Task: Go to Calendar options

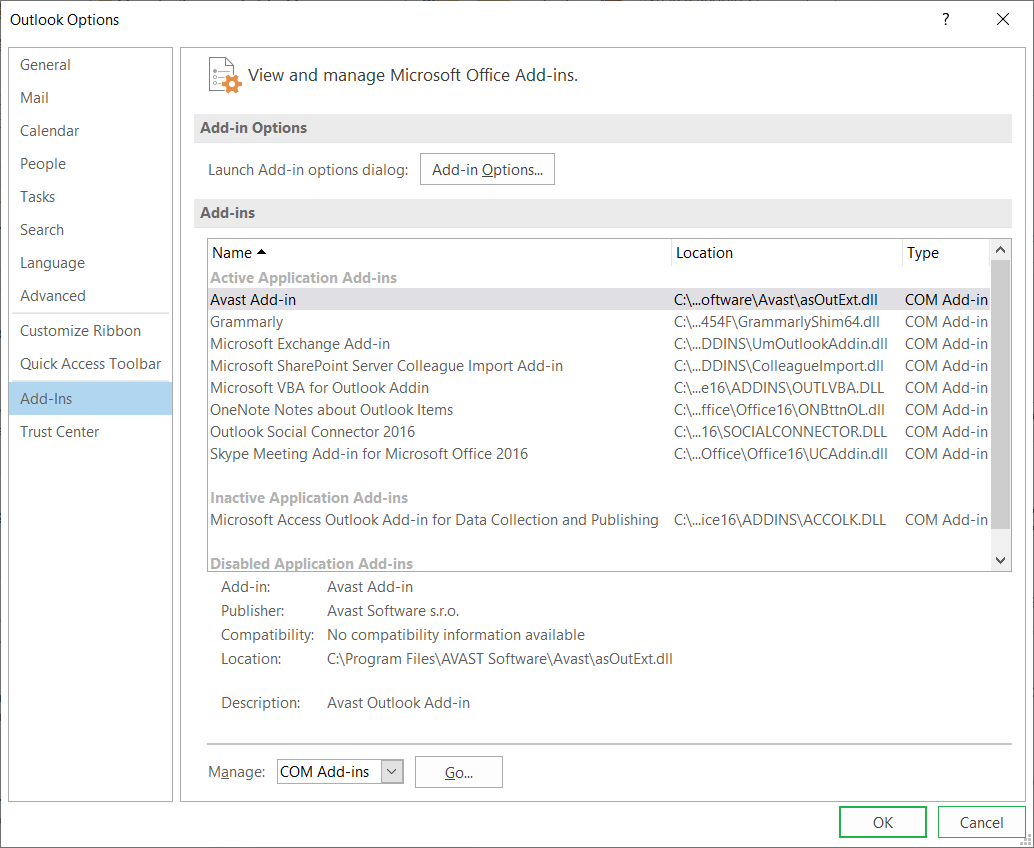Action: tap(91, 131)
